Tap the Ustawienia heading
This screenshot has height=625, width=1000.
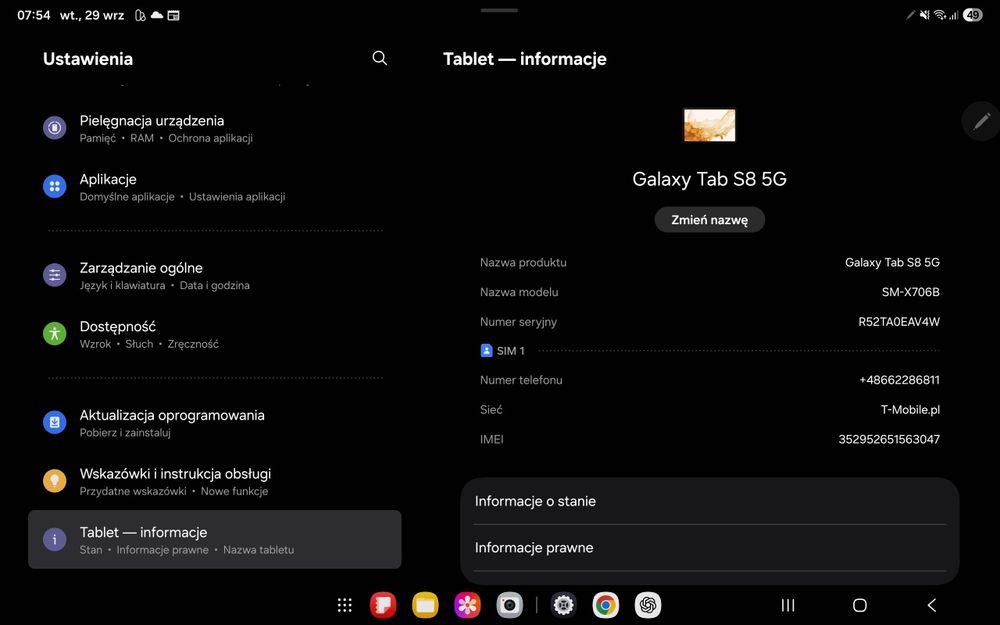[88, 59]
